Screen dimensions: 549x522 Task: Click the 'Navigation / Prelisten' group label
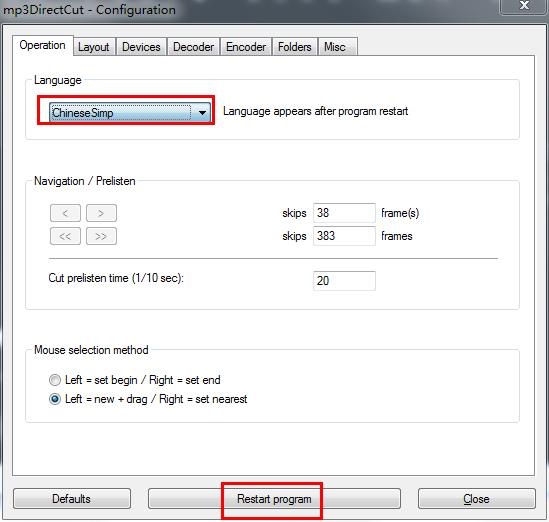coord(85,181)
